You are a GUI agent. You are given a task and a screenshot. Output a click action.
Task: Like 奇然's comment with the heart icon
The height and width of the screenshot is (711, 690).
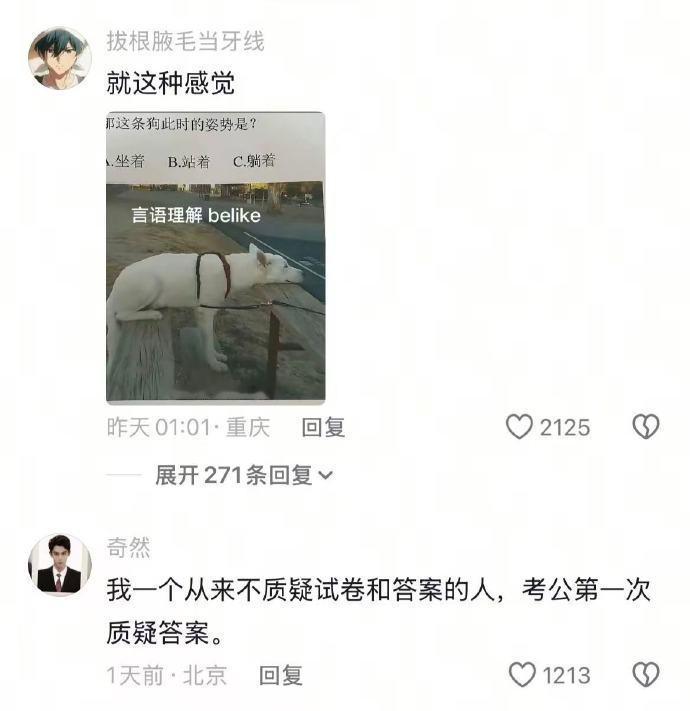[x=522, y=674]
